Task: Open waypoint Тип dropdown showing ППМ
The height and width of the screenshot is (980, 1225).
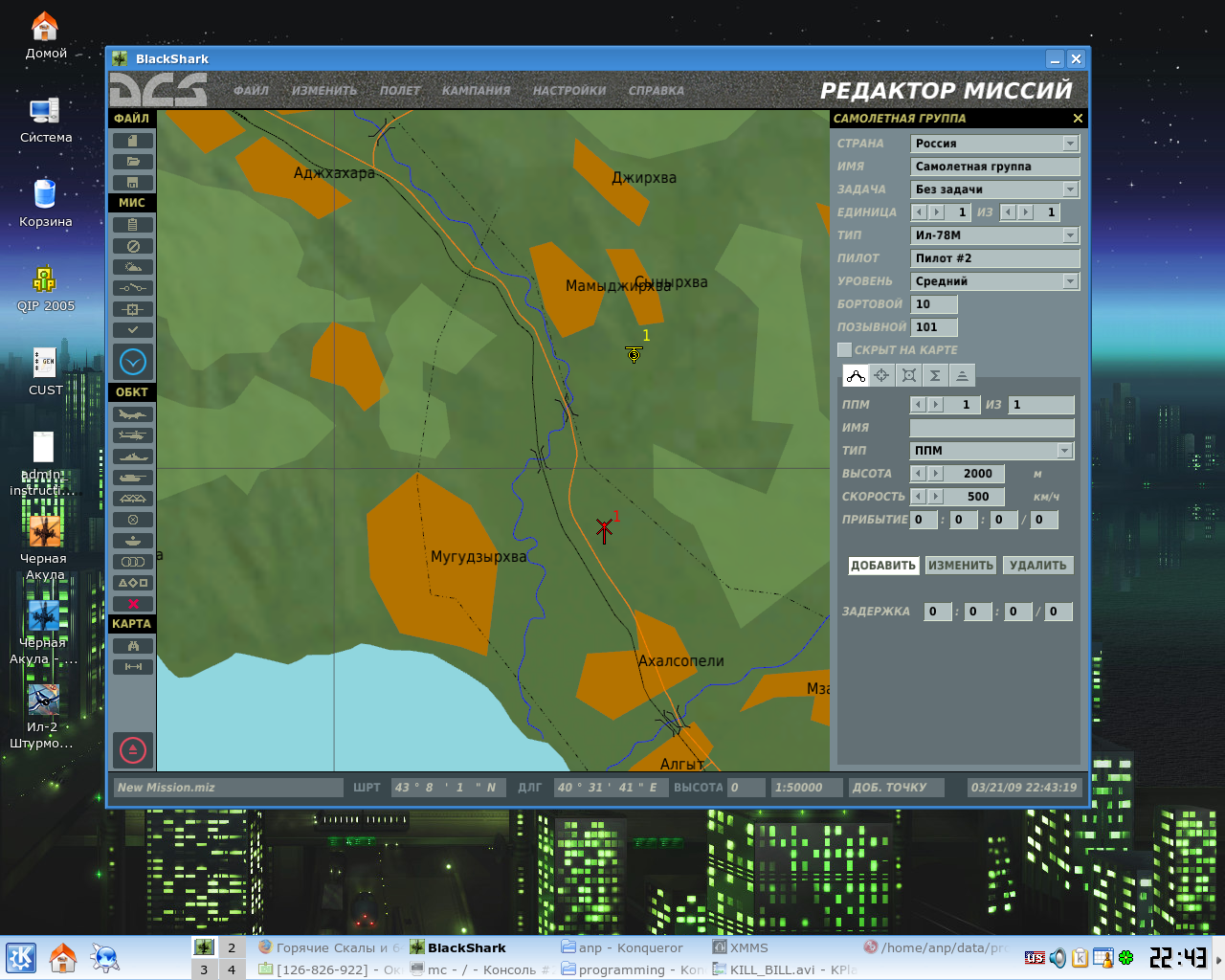Action: pyautogui.click(x=991, y=451)
